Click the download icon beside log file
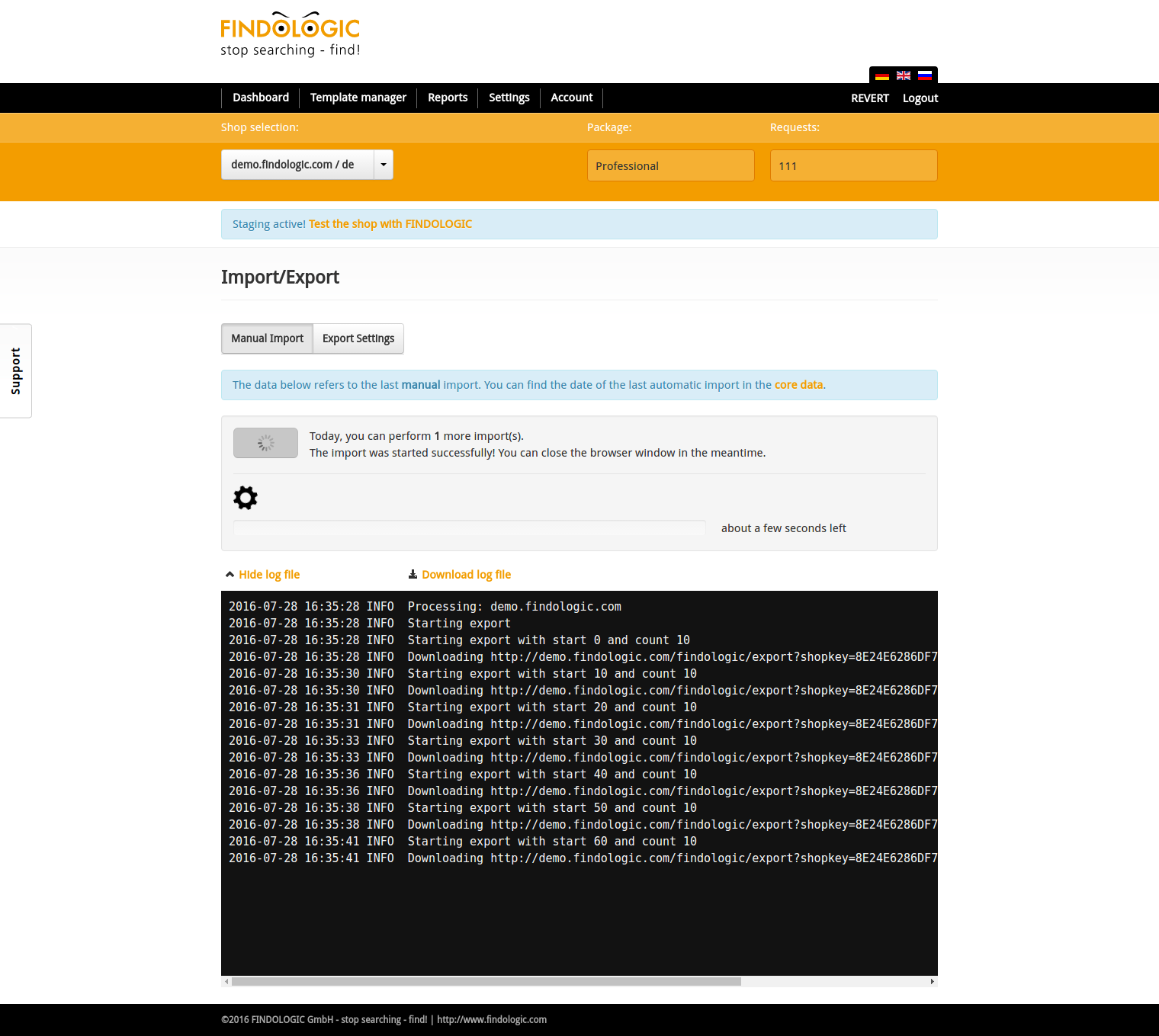 (413, 575)
